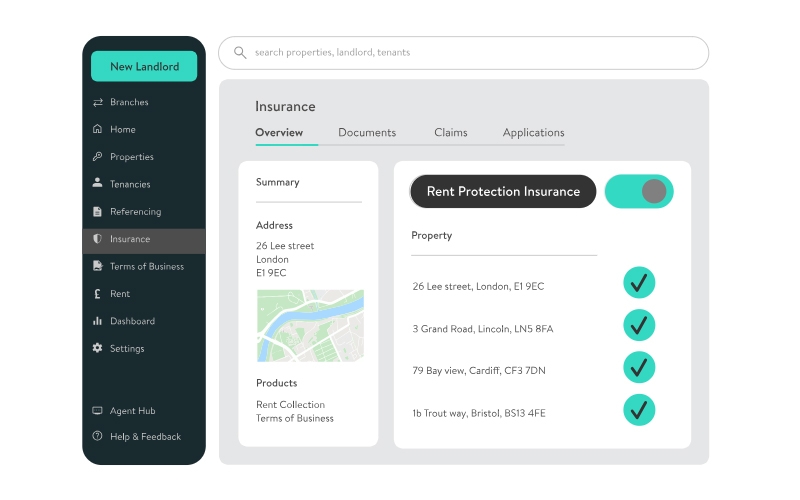Open Agent Hub in sidebar

(x=131, y=411)
